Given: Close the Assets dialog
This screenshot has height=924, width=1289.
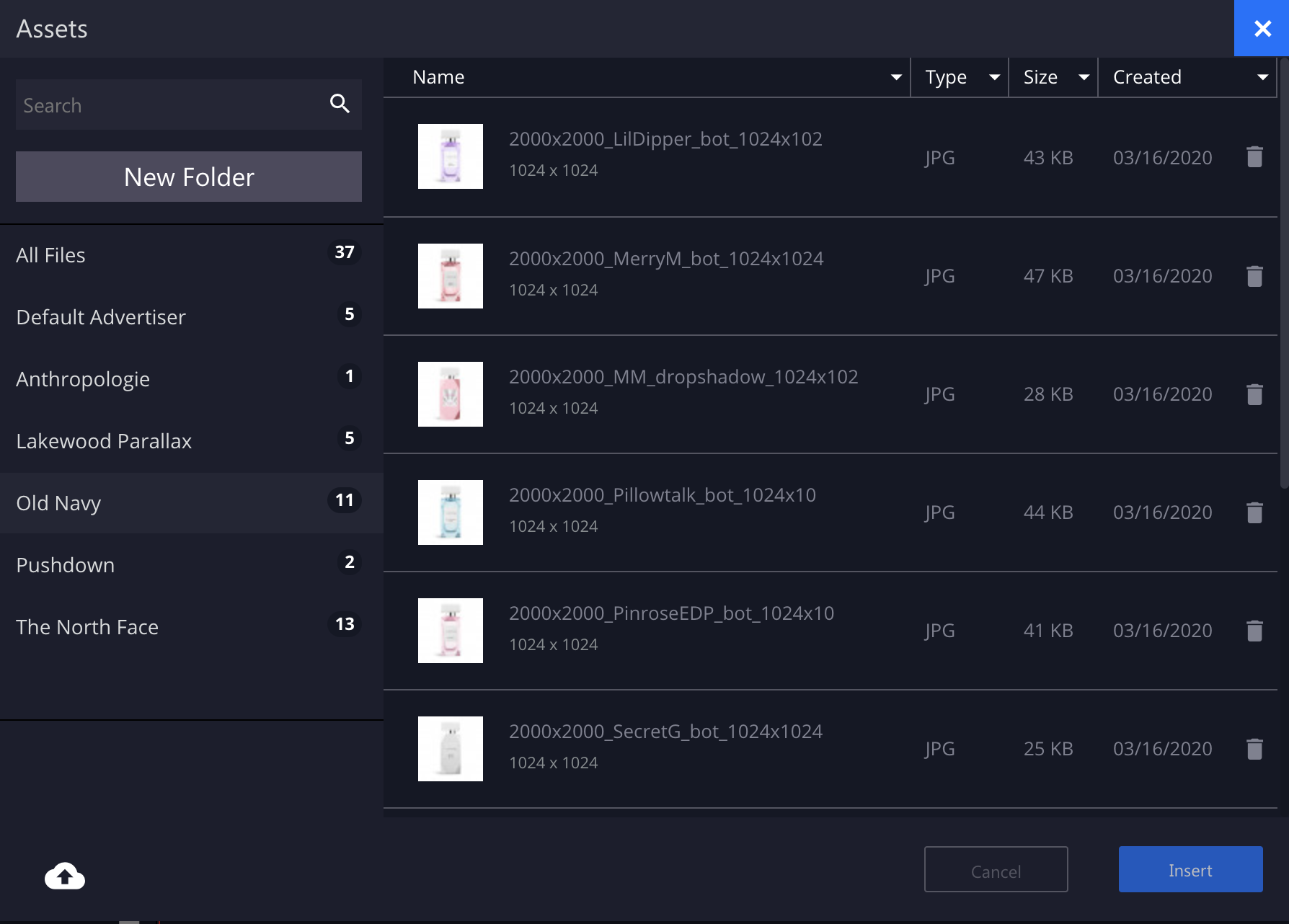Looking at the screenshot, I should (x=1262, y=28).
